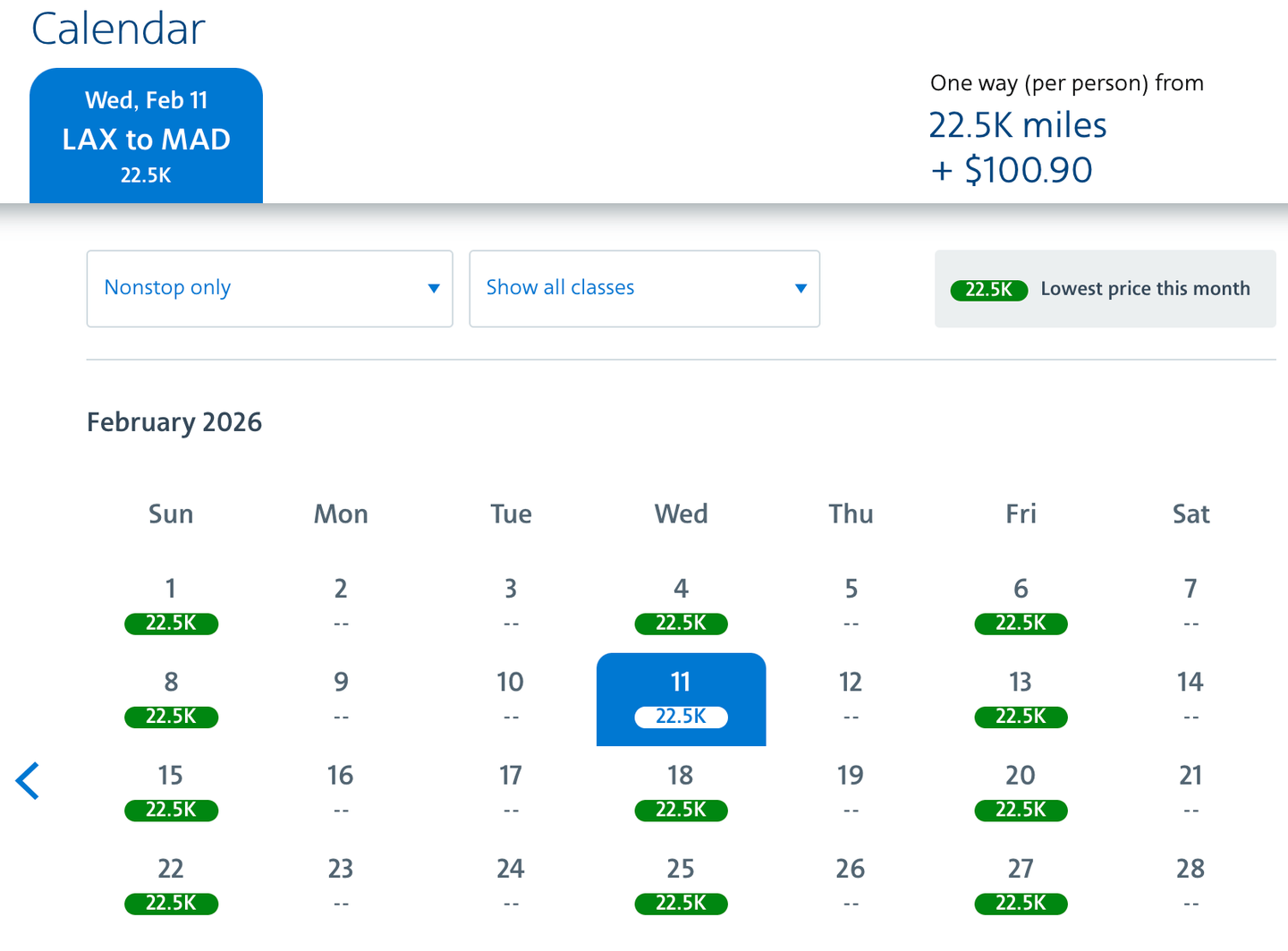
Task: Pick February 6 on the calendar
Action: coord(1021,607)
